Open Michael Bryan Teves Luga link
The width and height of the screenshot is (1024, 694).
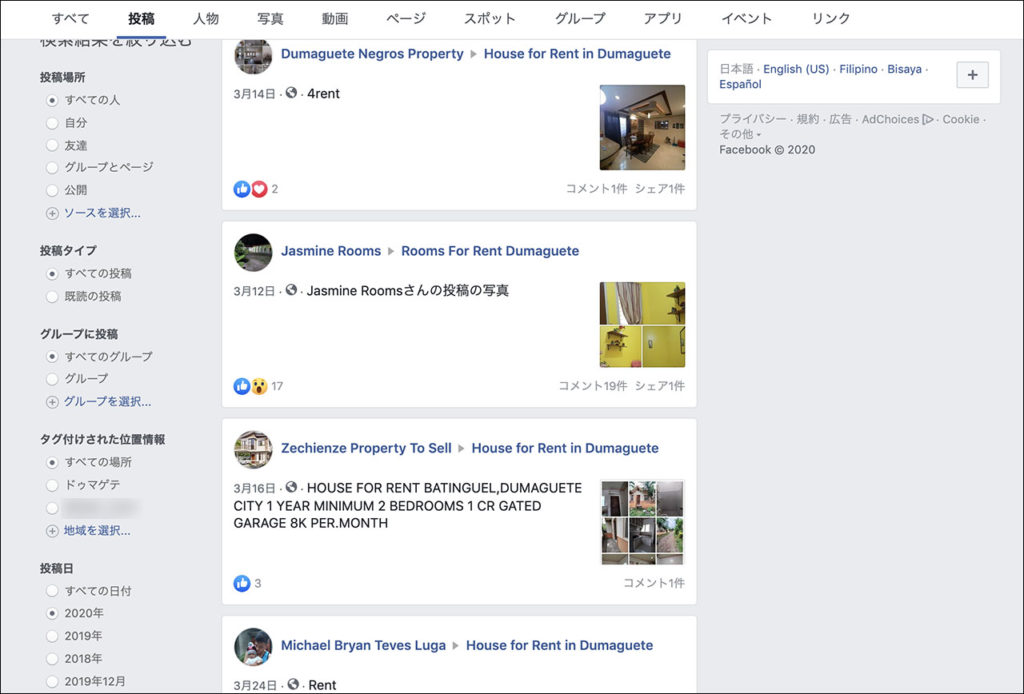click(363, 646)
